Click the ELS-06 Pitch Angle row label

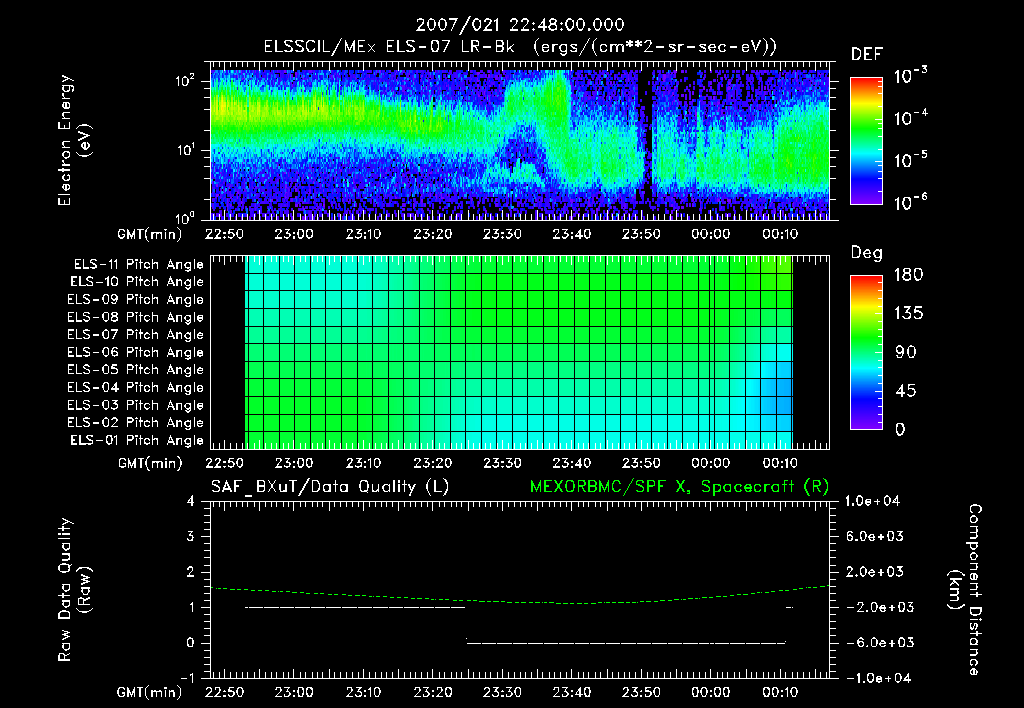coord(135,352)
